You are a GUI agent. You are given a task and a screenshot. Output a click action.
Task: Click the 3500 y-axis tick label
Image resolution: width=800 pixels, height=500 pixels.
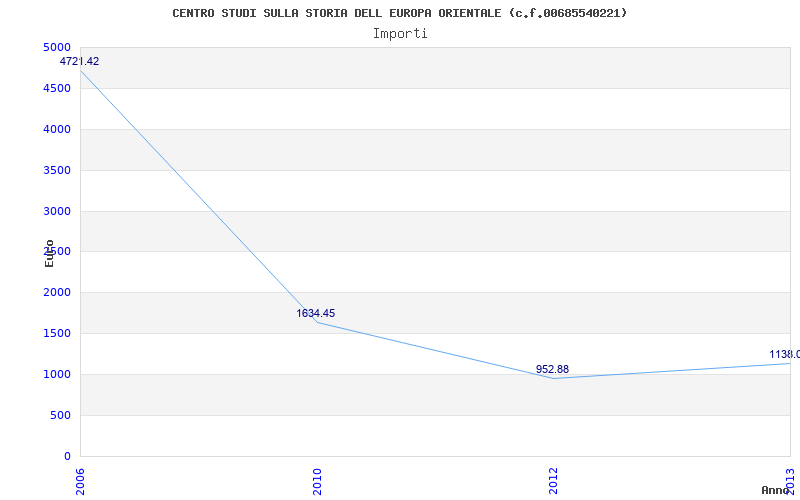[x=57, y=170]
